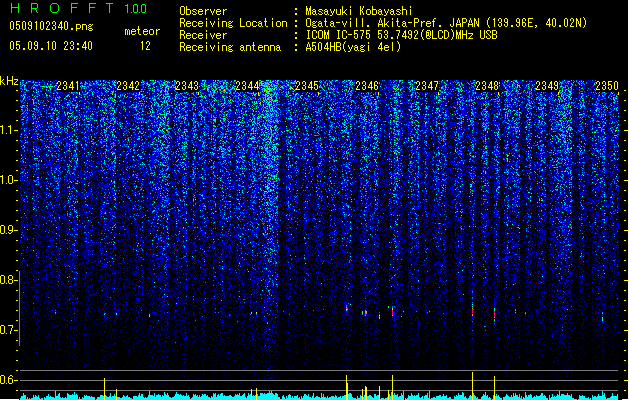Click the 0.8 kHz axis label
This screenshot has height=400, width=629.
click(x=8, y=280)
